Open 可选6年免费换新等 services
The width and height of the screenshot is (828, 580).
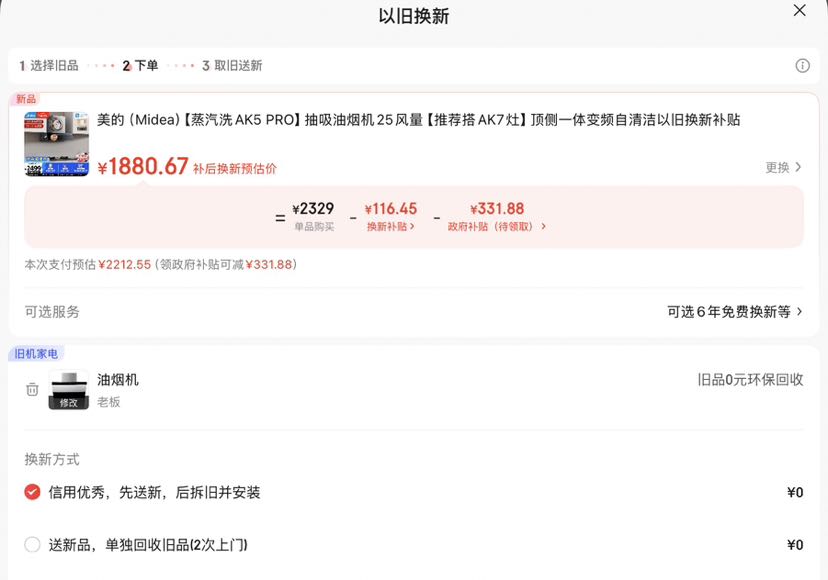tap(735, 312)
